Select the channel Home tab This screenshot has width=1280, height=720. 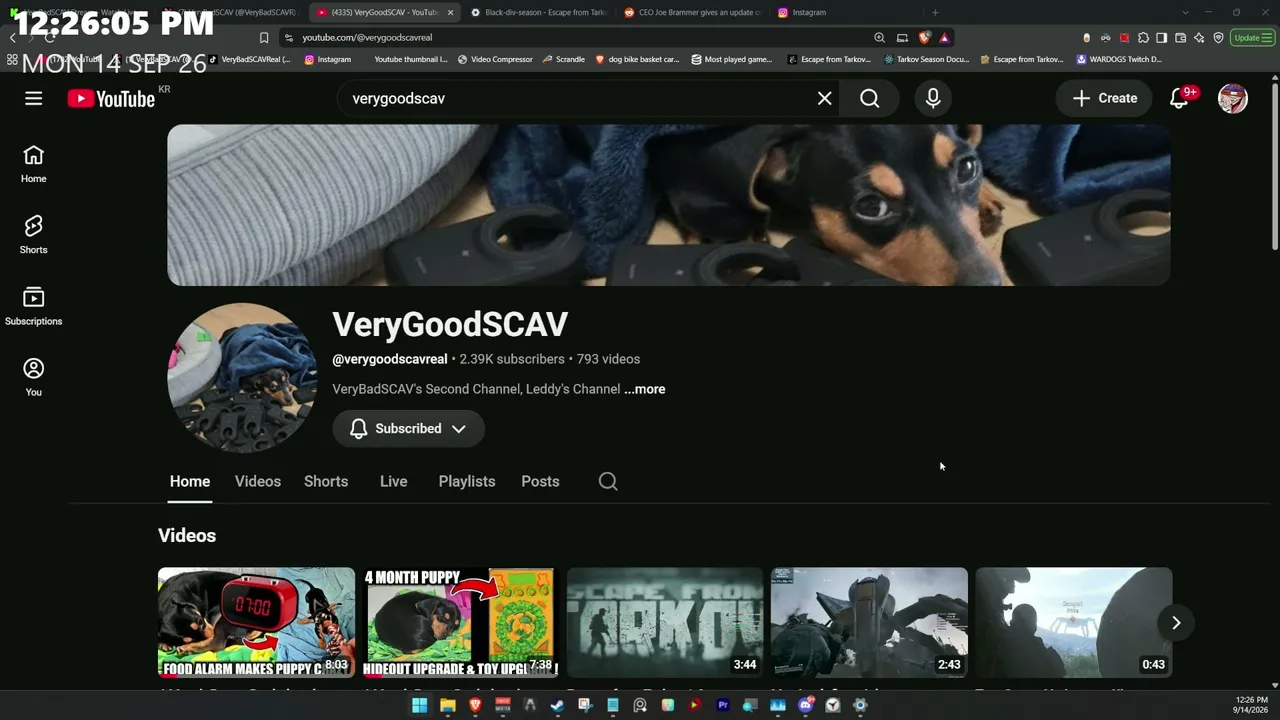190,481
